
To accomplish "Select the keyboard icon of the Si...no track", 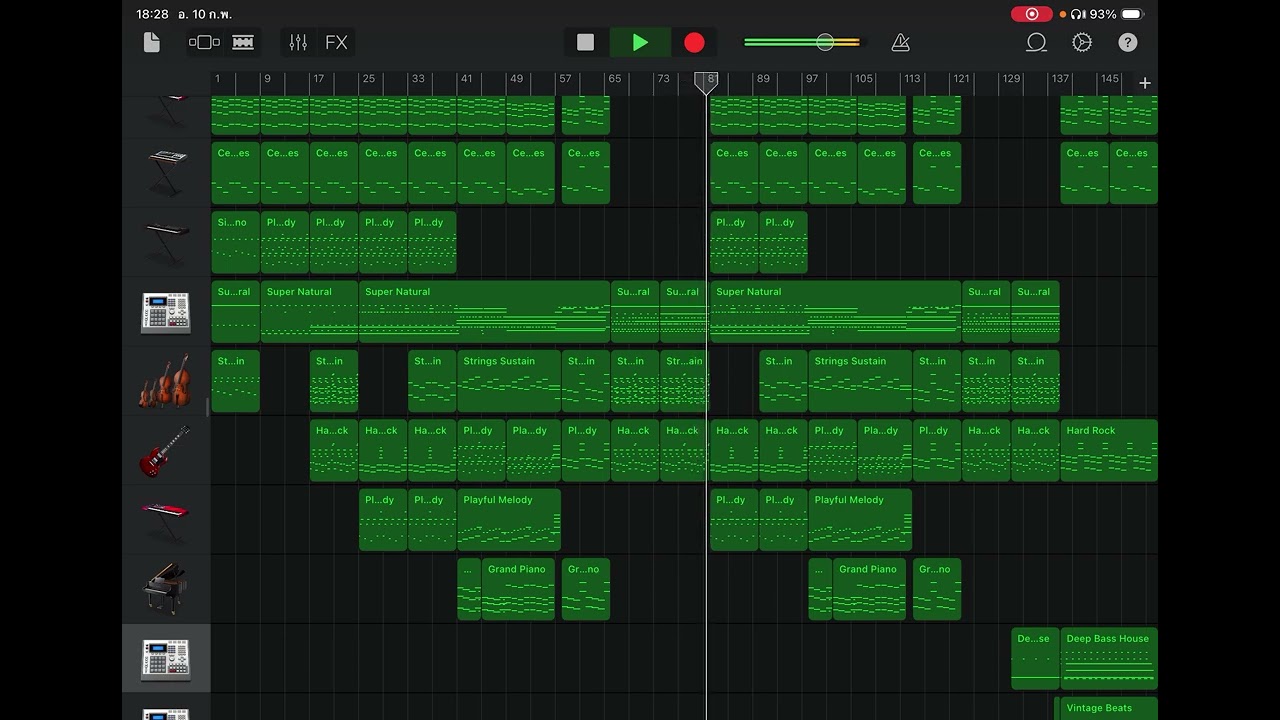I will click(x=167, y=242).
